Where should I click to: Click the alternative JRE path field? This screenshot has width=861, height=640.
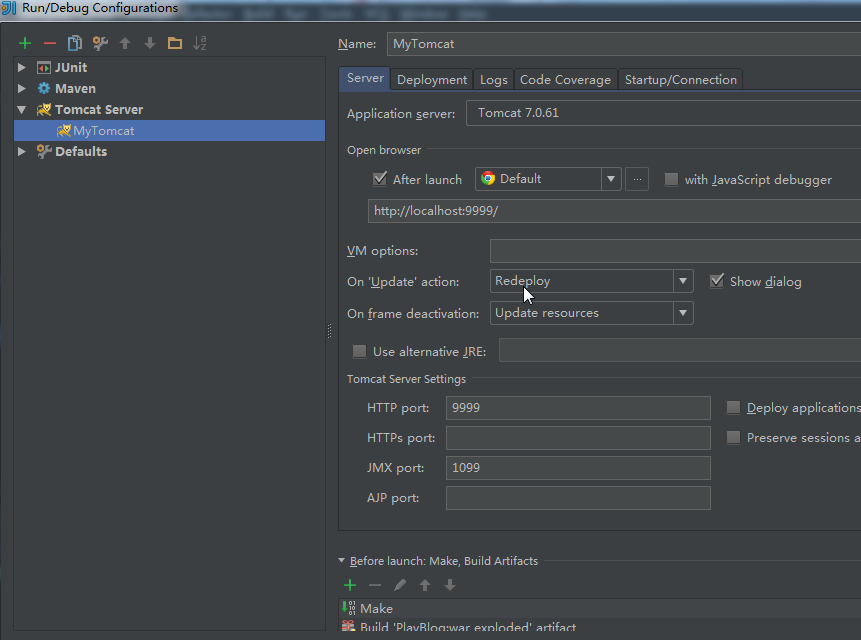(680, 351)
